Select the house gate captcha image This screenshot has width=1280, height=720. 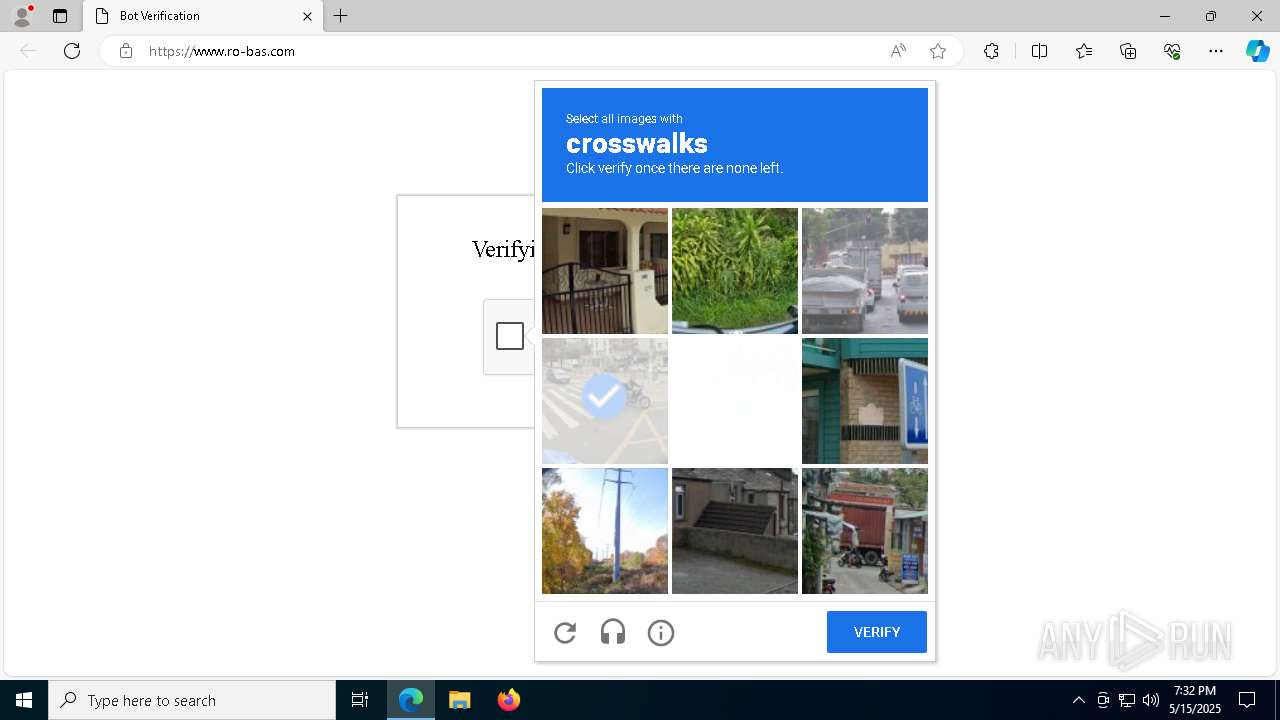pyautogui.click(x=605, y=271)
